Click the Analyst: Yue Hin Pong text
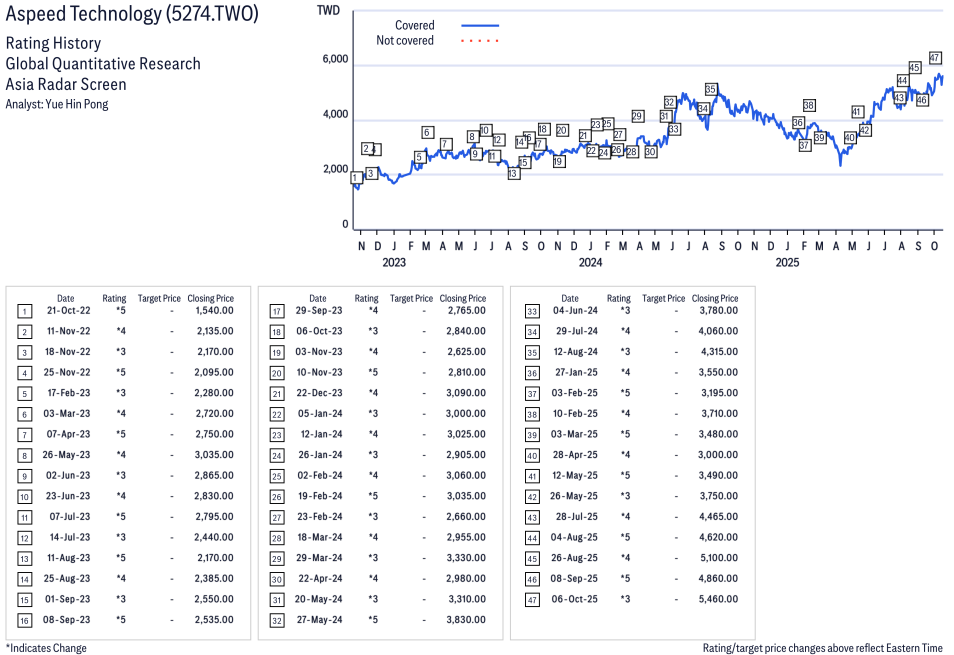 (57, 104)
